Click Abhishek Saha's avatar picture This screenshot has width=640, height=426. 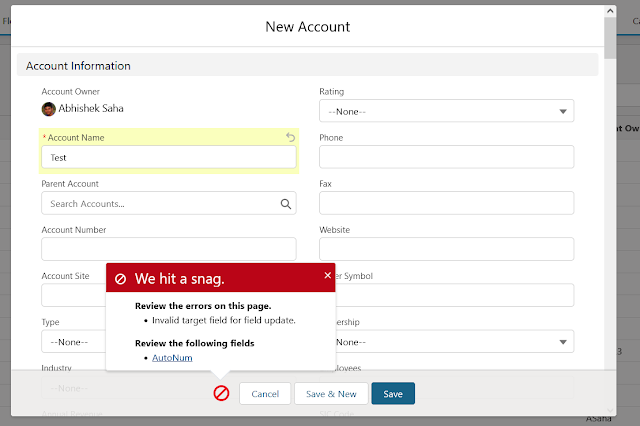tap(49, 109)
